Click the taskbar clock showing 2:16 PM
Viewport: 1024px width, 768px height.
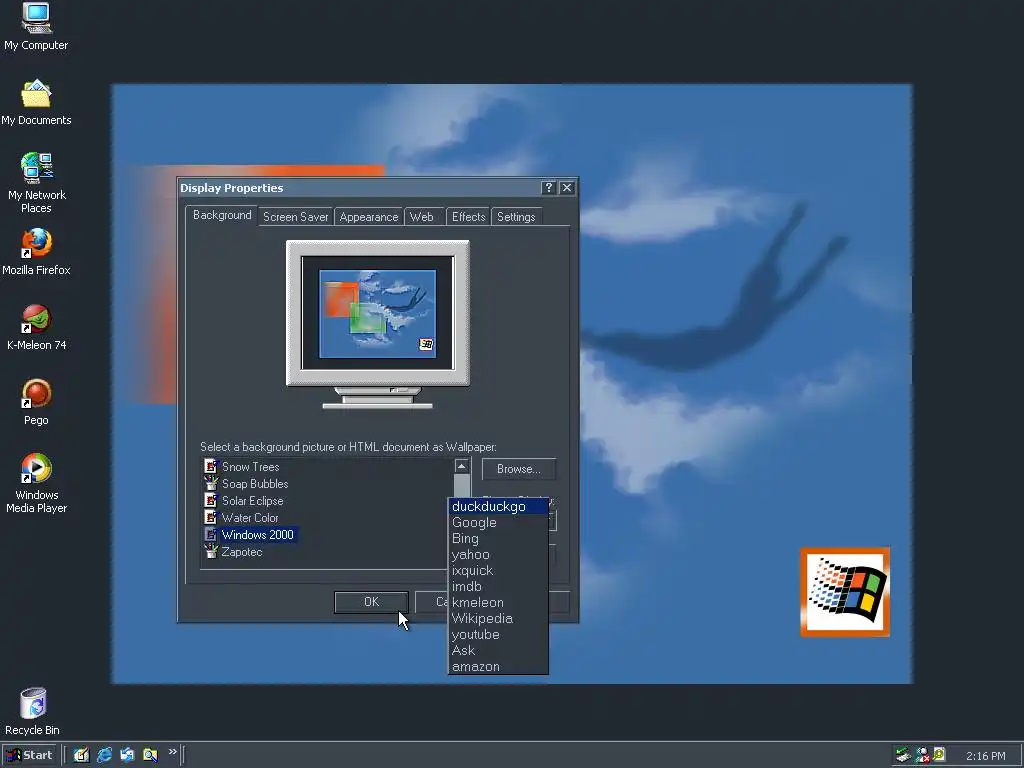click(x=985, y=756)
